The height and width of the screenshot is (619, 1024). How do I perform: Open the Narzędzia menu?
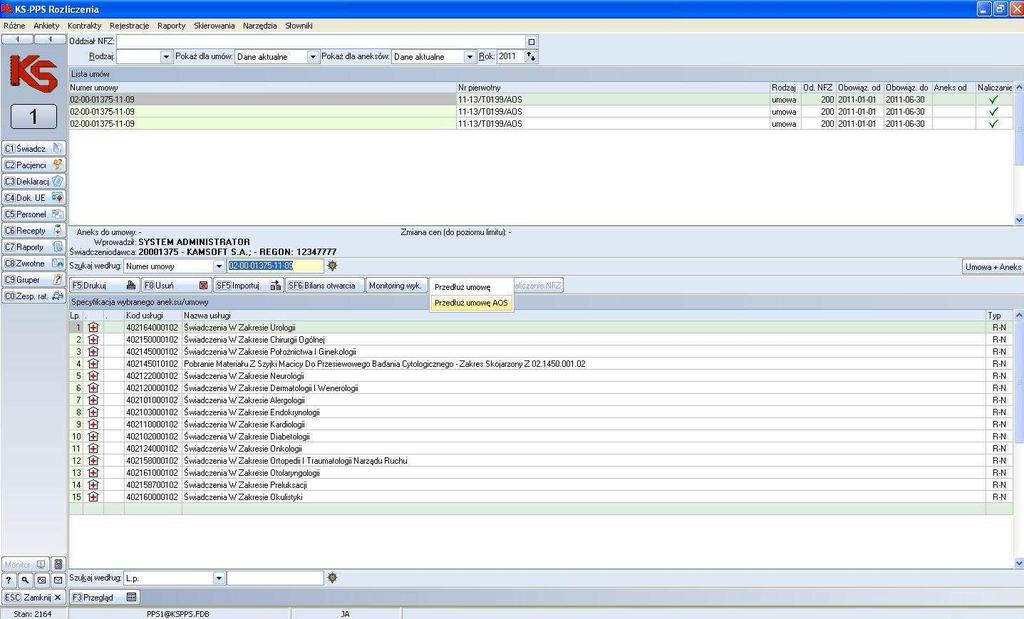point(259,25)
